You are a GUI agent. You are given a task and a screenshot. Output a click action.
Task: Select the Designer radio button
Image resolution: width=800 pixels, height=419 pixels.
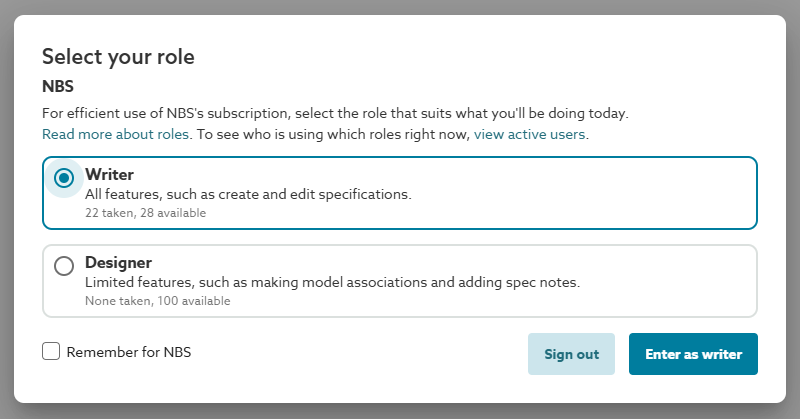tap(64, 266)
